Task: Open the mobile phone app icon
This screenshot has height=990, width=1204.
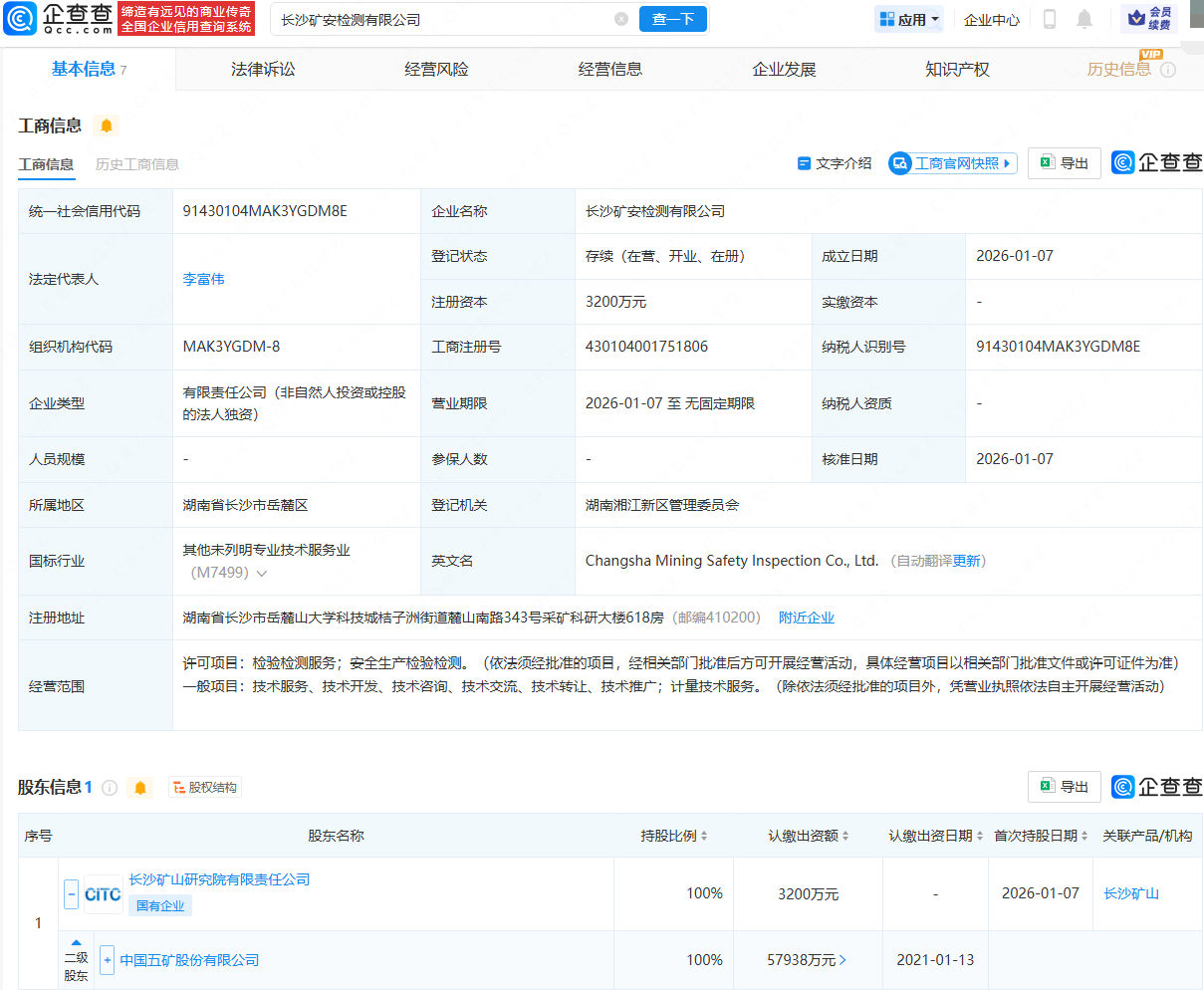Action: (1049, 19)
